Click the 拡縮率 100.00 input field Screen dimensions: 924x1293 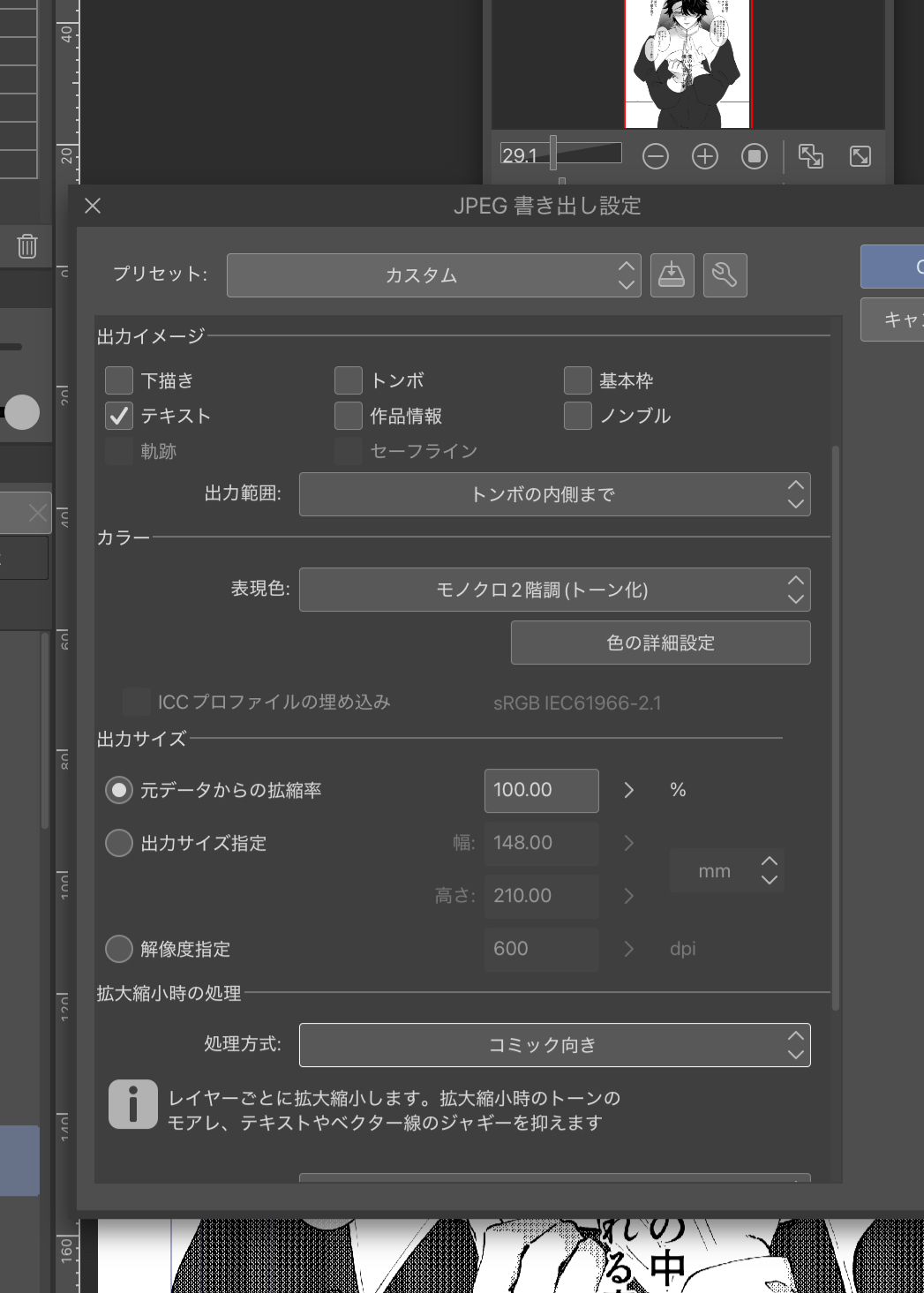point(541,790)
